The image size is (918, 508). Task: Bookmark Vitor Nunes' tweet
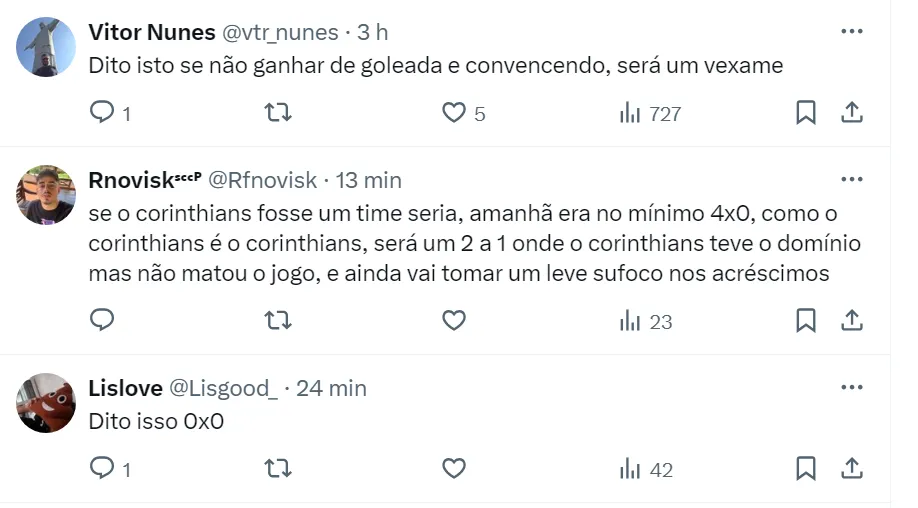pyautogui.click(x=805, y=113)
